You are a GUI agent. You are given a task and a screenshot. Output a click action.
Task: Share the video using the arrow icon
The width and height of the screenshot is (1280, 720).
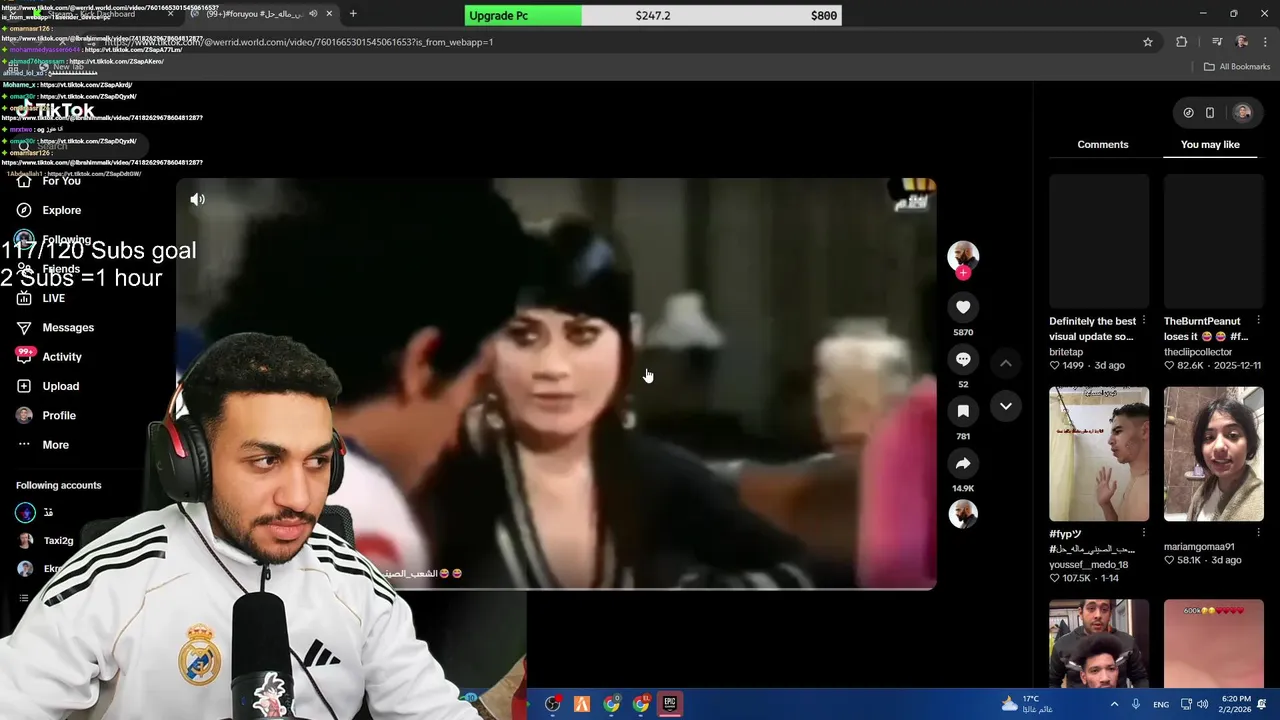coord(963,463)
